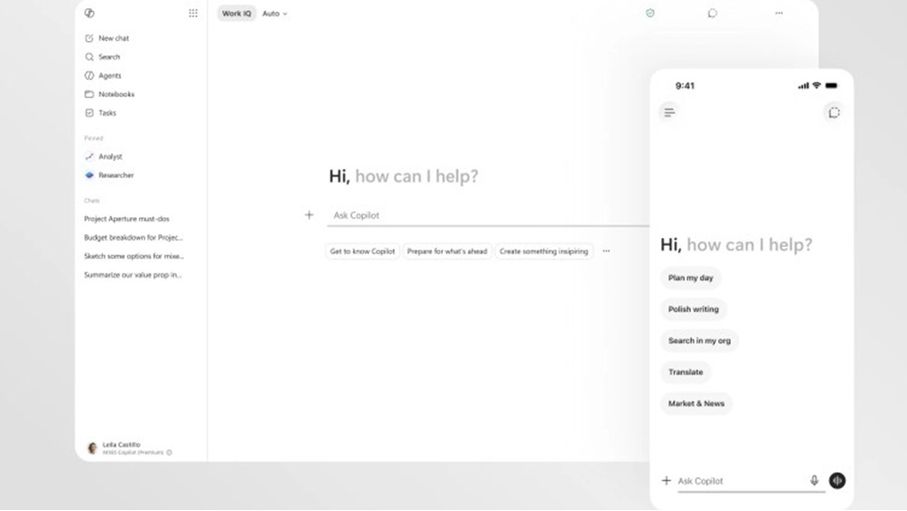Click the Copilot logo icon in sidebar
Screen dimensions: 907x511
pyautogui.click(x=89, y=13)
